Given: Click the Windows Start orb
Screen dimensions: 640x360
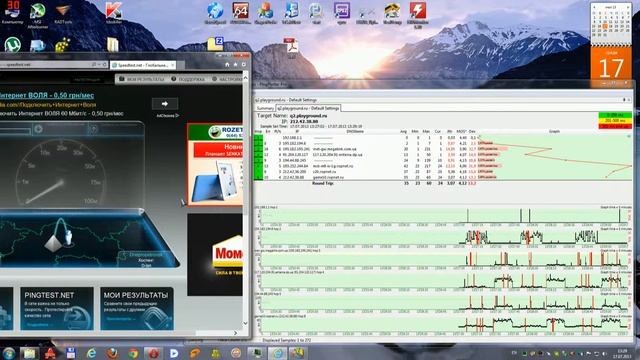Looking at the screenshot, I should (9, 353).
